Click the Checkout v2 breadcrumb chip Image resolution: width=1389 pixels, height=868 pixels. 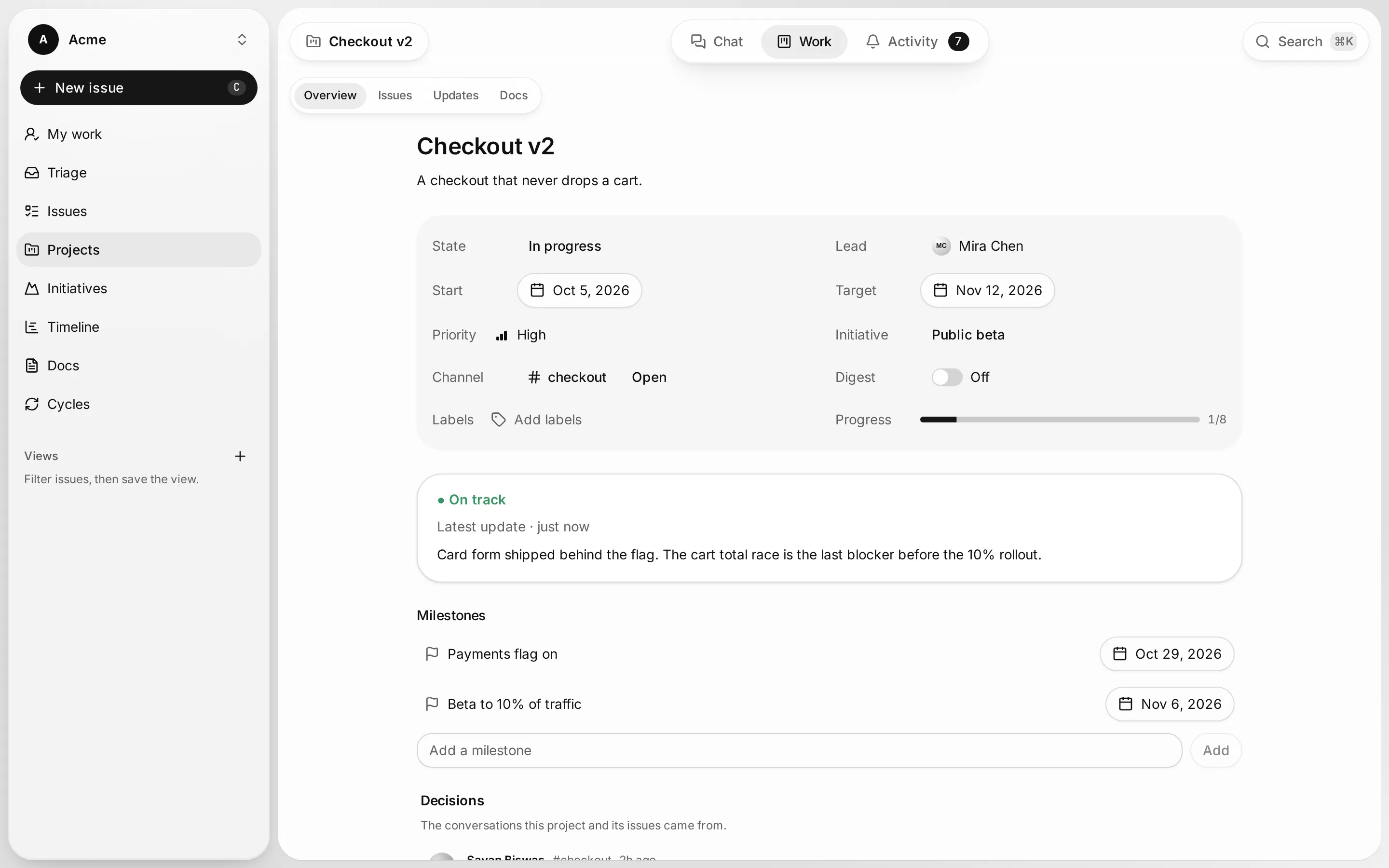(359, 41)
